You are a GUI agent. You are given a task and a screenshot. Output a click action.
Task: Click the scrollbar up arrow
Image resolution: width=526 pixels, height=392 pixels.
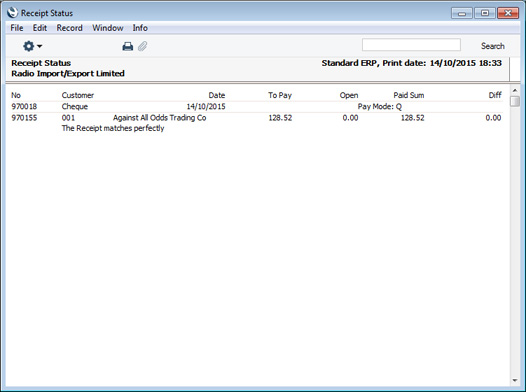click(515, 91)
